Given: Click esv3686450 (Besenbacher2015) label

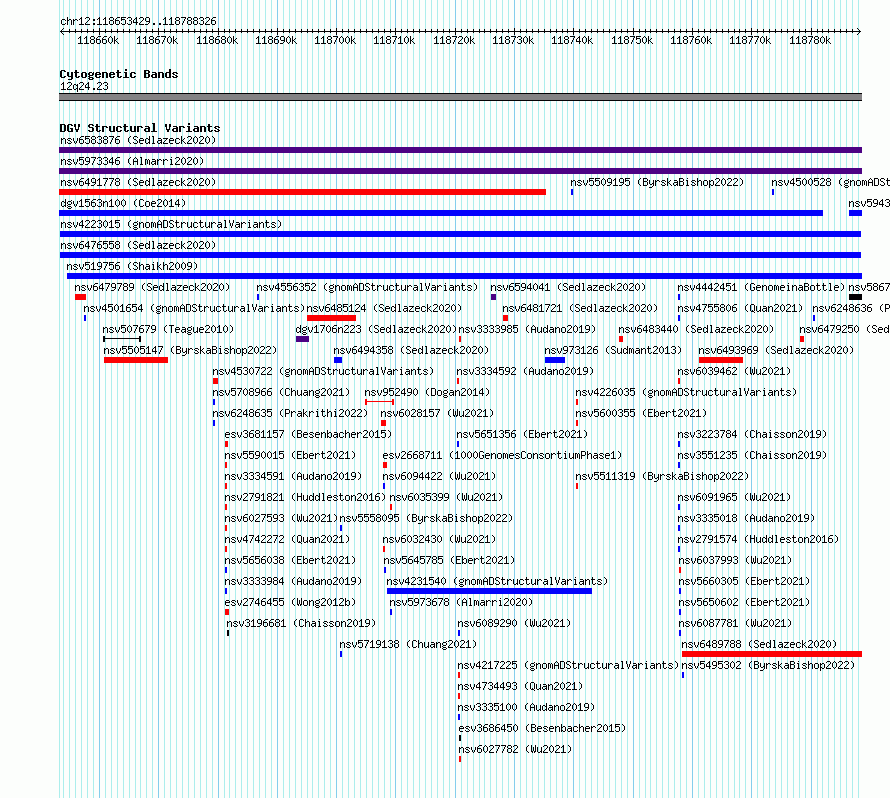Looking at the screenshot, I should [542, 728].
